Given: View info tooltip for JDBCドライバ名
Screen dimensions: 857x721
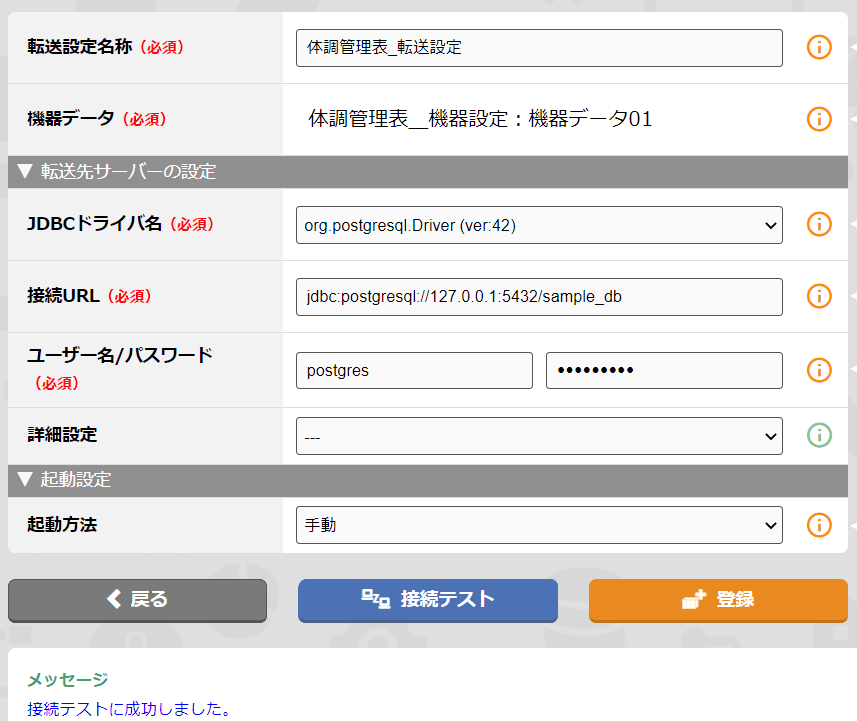Looking at the screenshot, I should point(819,225).
